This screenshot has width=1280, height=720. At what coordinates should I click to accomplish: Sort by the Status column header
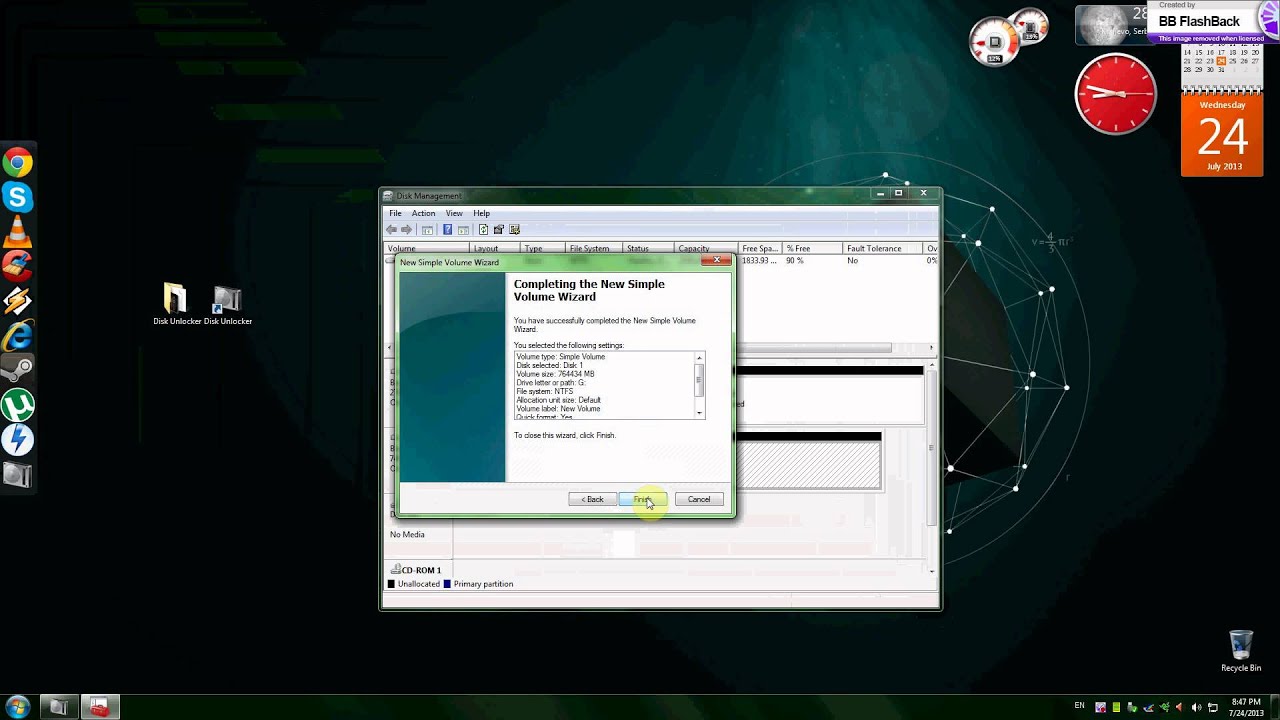pos(648,248)
